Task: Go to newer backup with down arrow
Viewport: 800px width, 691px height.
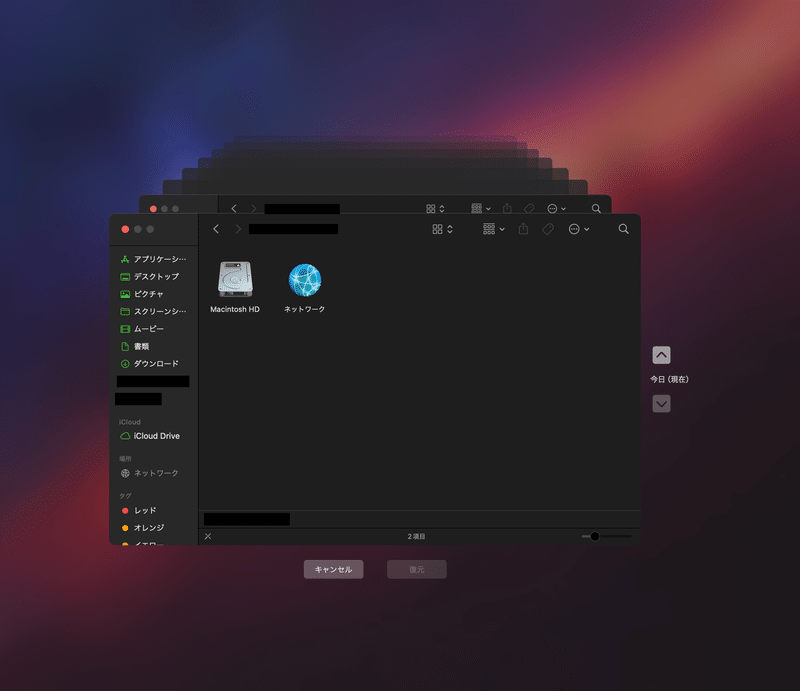Action: click(661, 404)
